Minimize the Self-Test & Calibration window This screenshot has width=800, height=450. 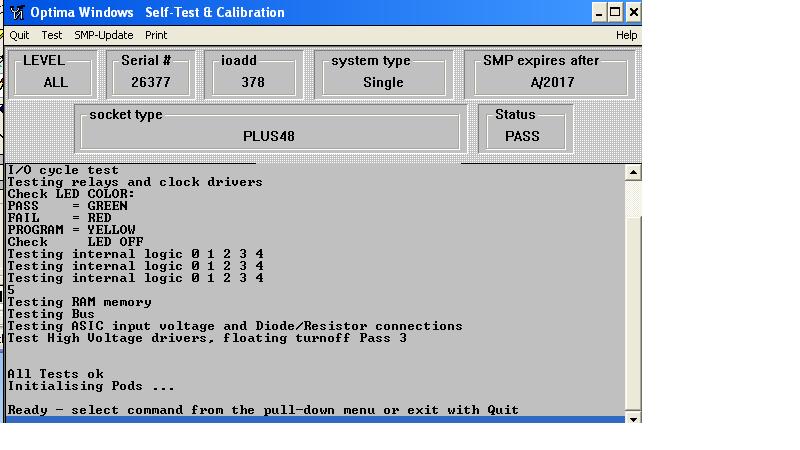click(599, 12)
